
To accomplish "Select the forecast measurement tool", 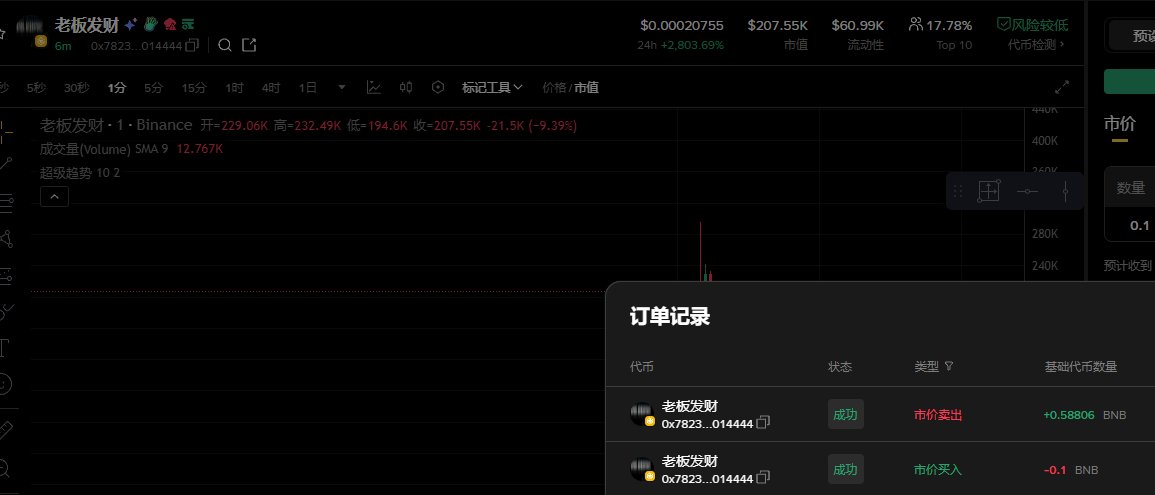I will click(6, 276).
